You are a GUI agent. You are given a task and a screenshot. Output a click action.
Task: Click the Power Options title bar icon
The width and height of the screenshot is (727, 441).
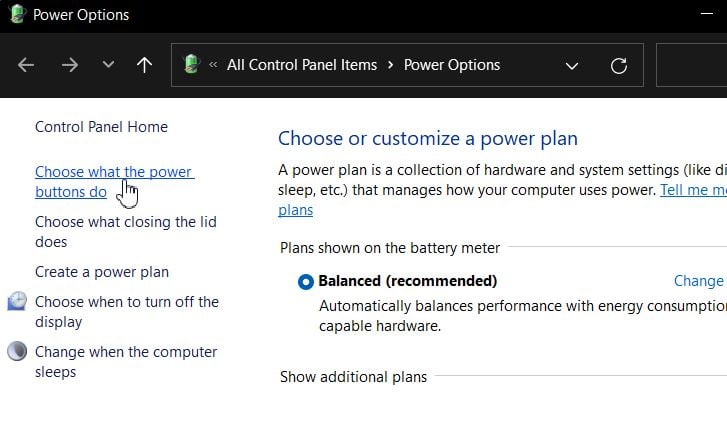(x=17, y=13)
